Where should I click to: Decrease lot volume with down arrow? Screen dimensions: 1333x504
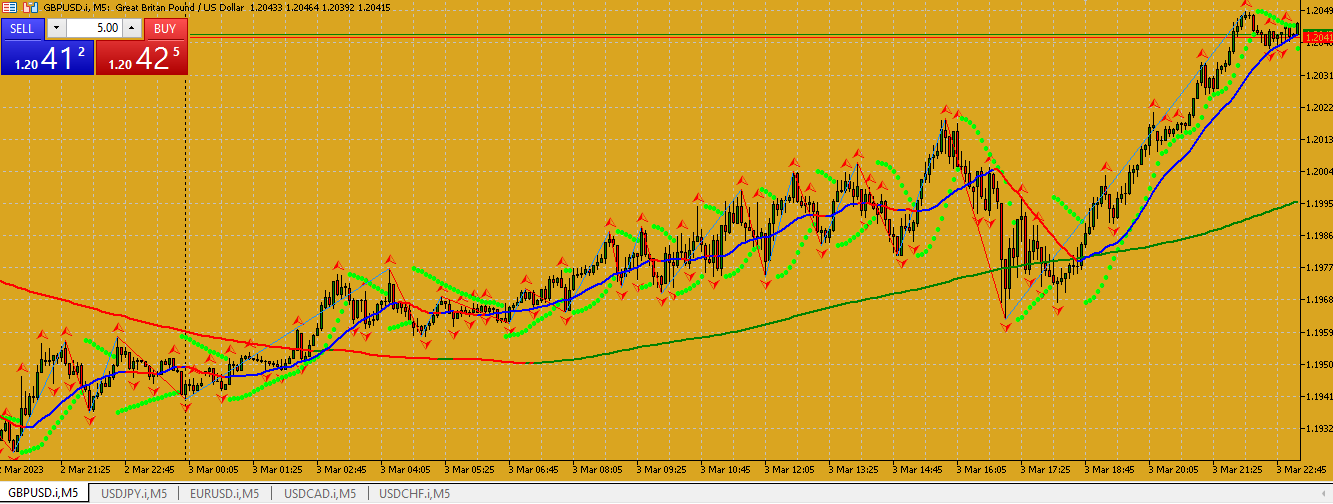[56, 29]
